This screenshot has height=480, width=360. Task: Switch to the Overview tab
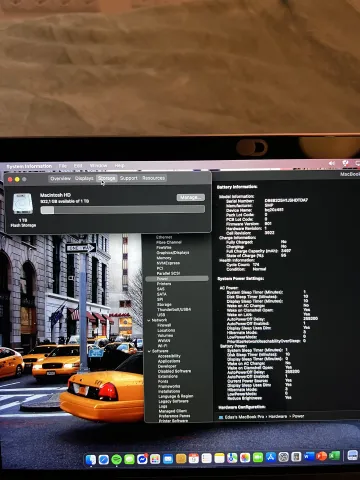[x=60, y=178]
